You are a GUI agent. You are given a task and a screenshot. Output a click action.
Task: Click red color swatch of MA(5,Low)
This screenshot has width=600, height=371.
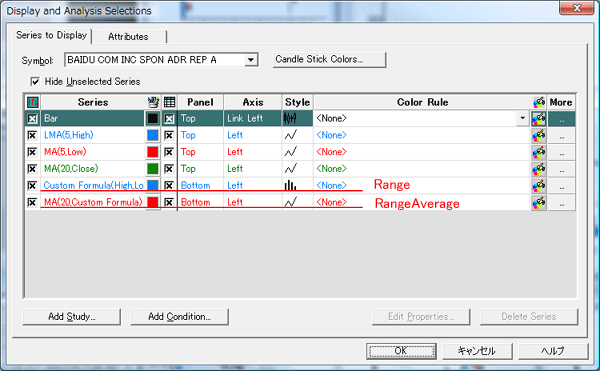tap(153, 152)
